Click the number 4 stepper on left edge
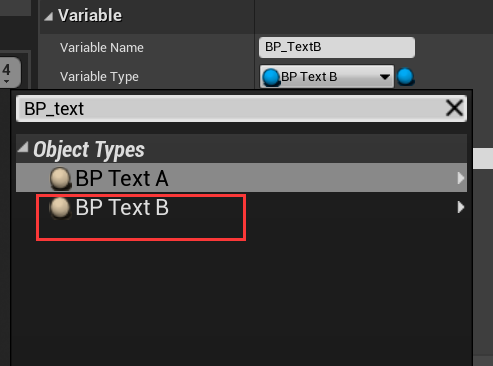The height and width of the screenshot is (366, 493). (9, 72)
